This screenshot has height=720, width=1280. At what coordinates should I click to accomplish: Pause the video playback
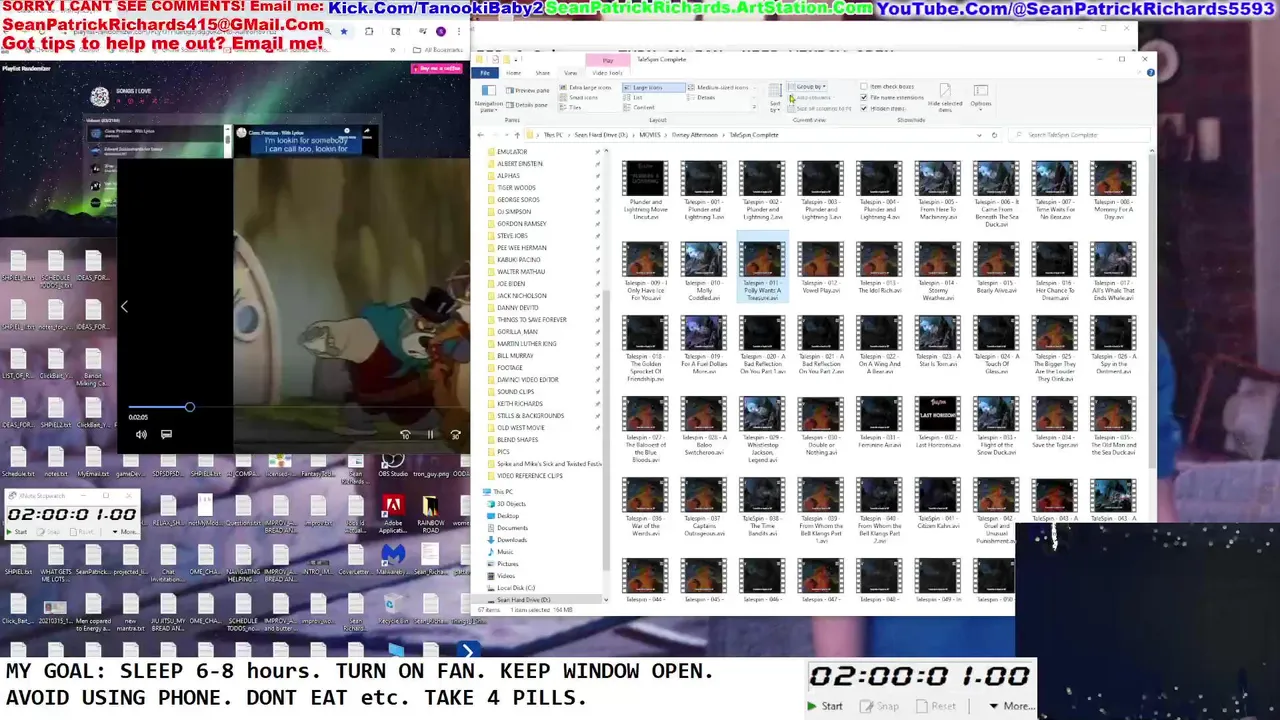(430, 434)
